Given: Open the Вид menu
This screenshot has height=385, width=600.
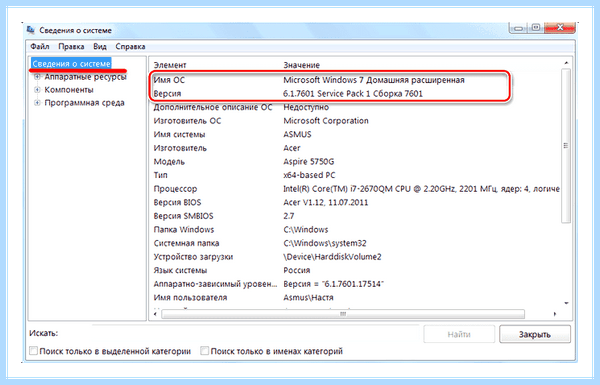Looking at the screenshot, I should 100,47.
